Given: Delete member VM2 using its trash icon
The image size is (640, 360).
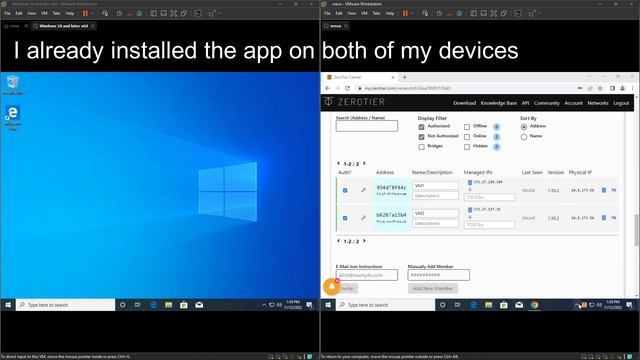Looking at the screenshot, I should (x=604, y=218).
